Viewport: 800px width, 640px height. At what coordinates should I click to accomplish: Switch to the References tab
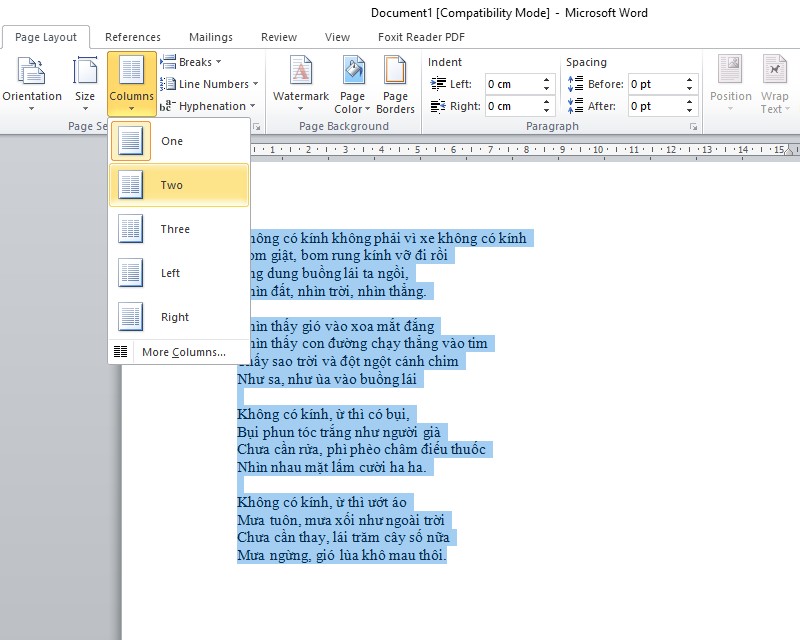pos(133,37)
